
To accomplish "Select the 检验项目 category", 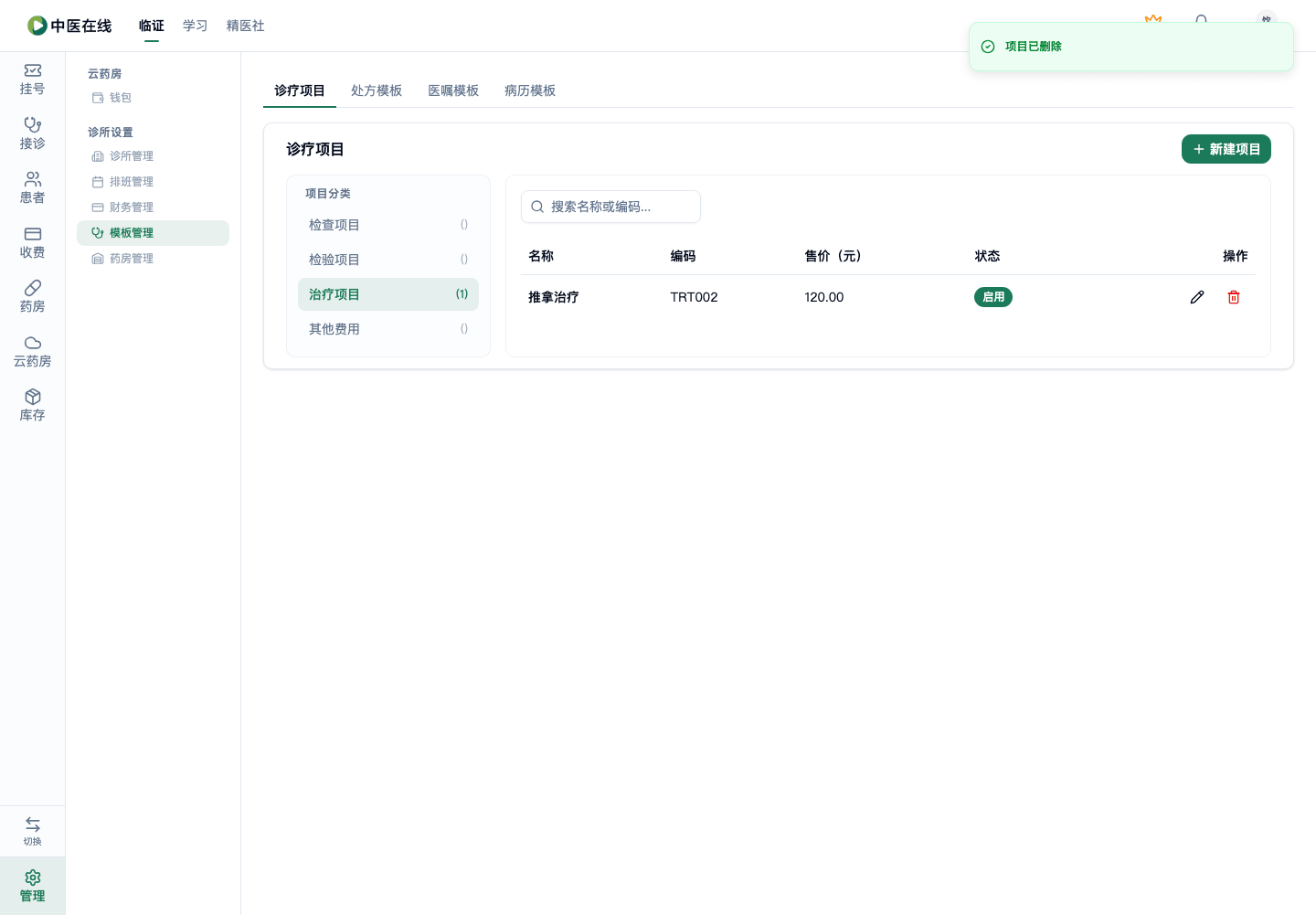I will [x=388, y=260].
